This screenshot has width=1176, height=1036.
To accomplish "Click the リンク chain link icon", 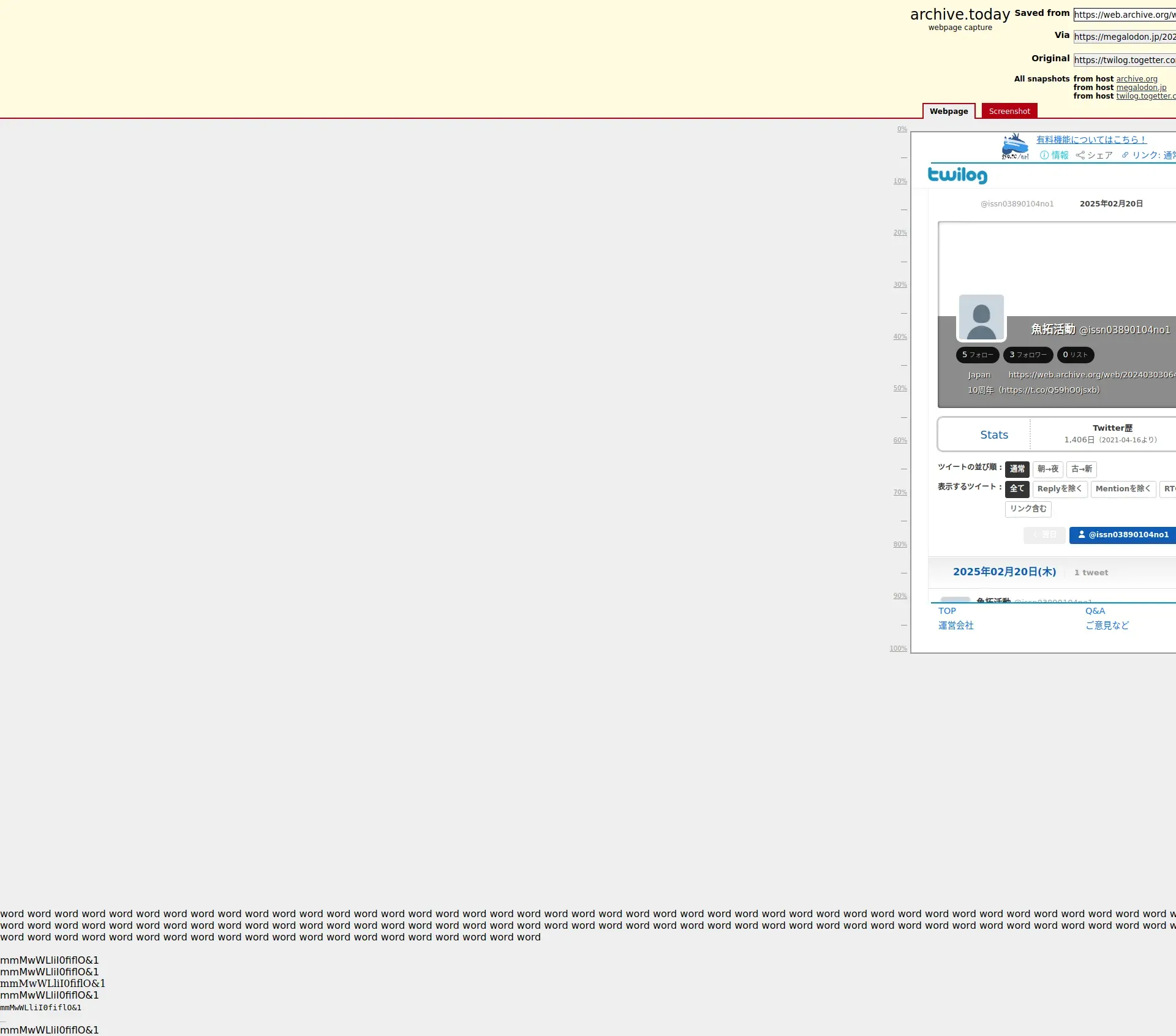I will click(x=1125, y=156).
